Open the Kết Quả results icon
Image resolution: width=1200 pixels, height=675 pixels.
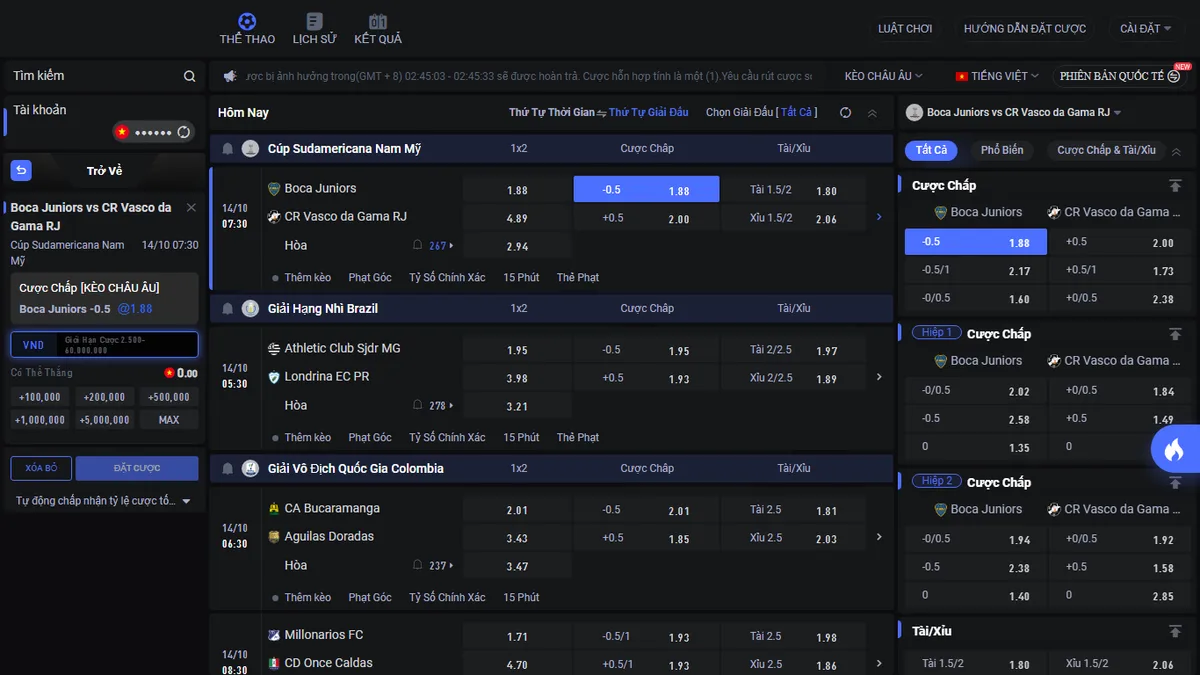click(x=378, y=21)
